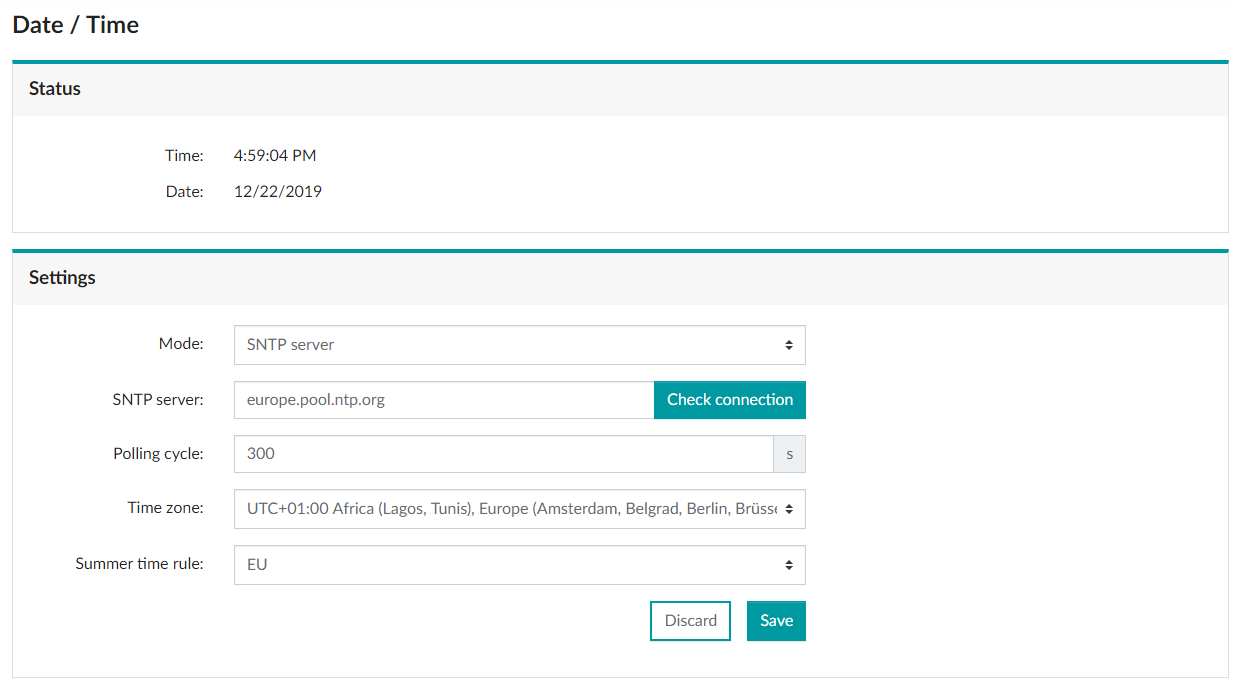This screenshot has height=686, width=1234.
Task: Click the Time zone stepper arrows
Action: point(790,509)
